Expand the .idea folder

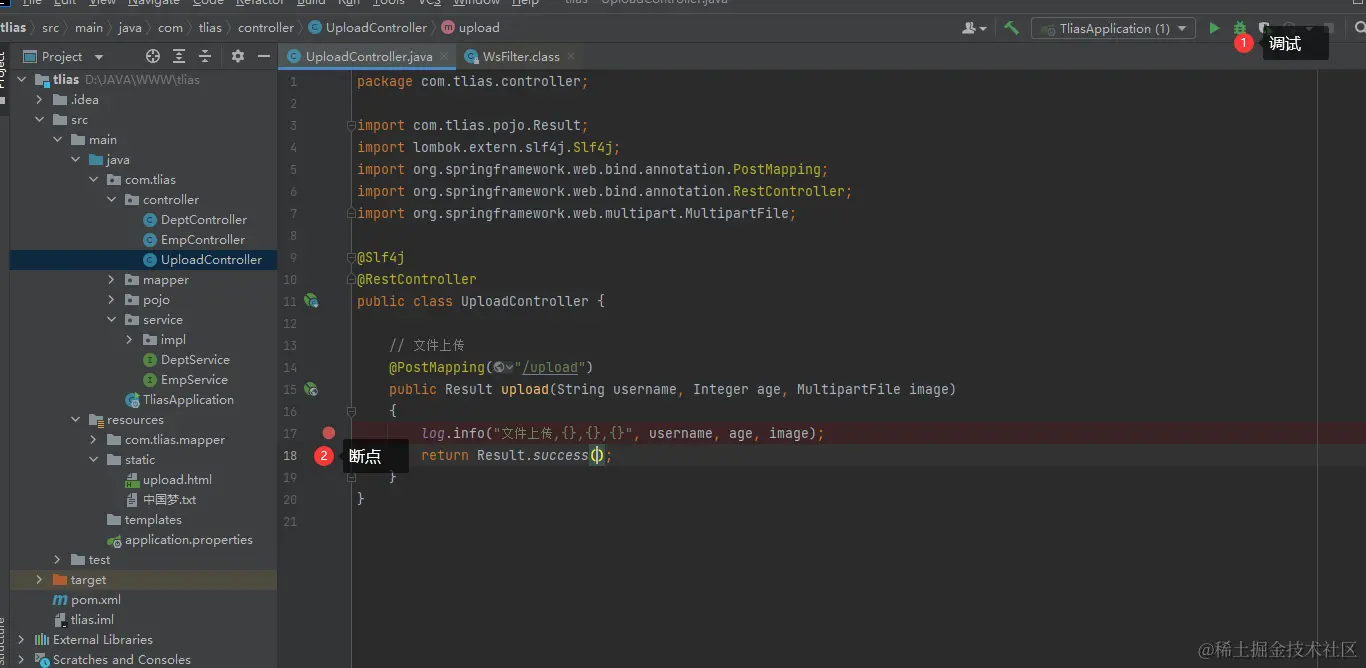coord(39,99)
